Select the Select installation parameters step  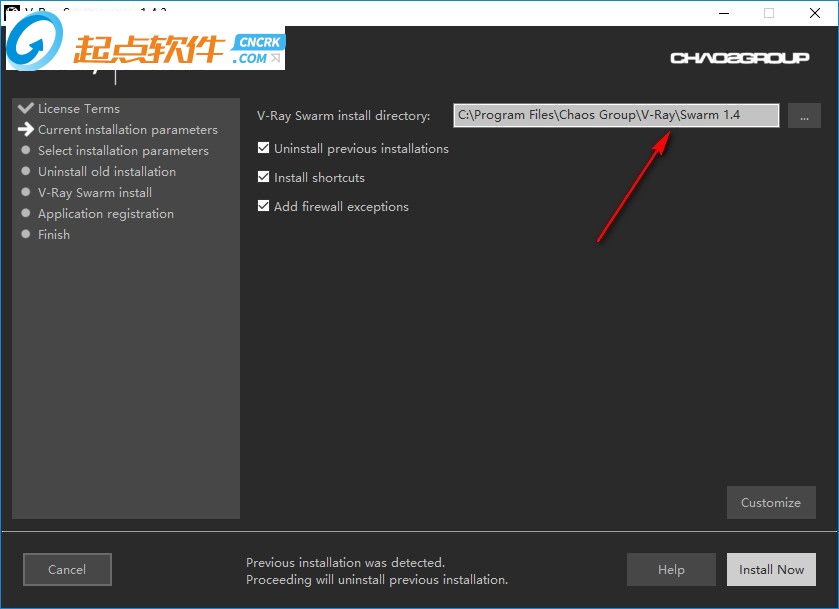123,150
